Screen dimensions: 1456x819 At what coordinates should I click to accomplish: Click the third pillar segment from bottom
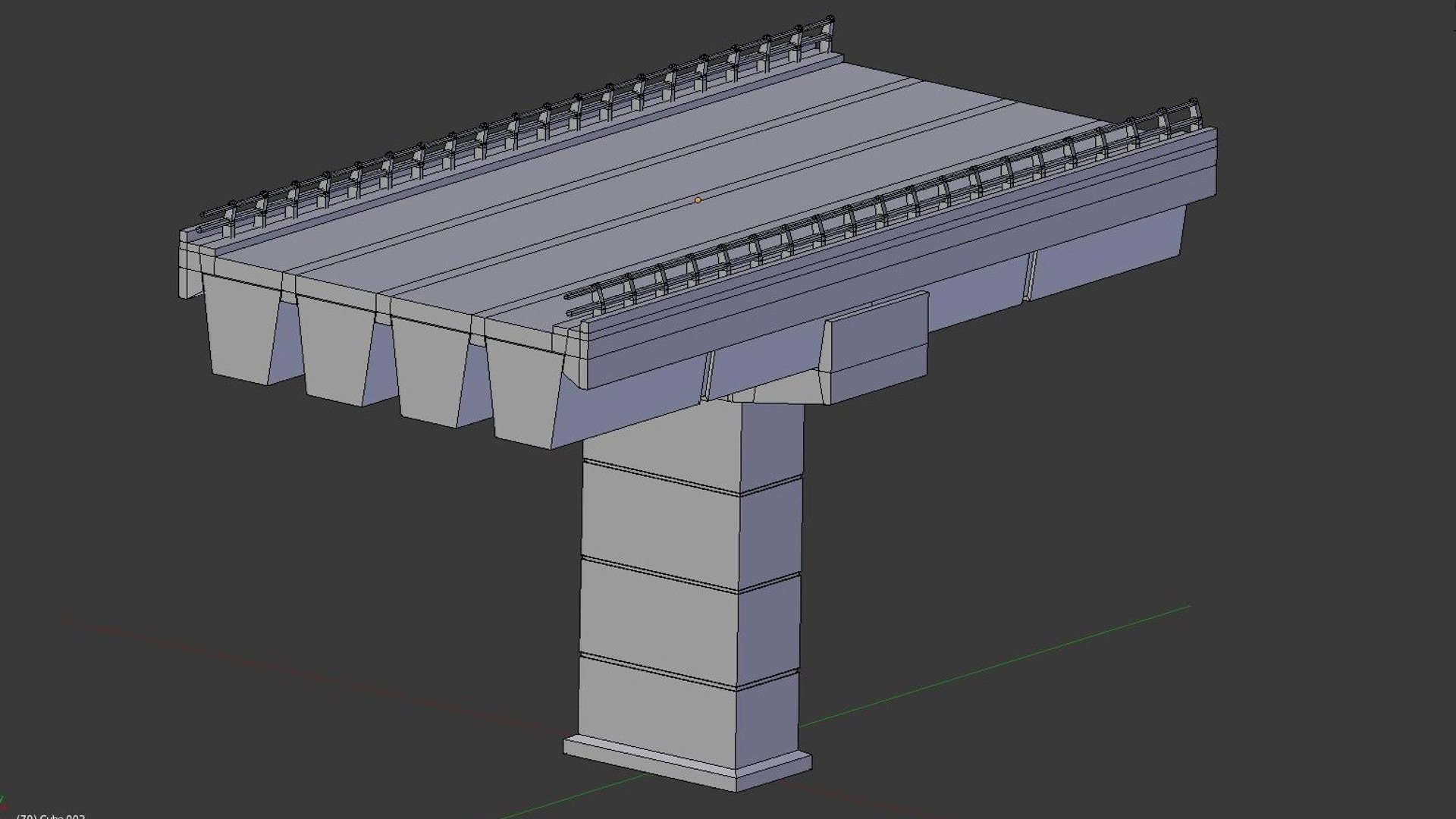658,525
